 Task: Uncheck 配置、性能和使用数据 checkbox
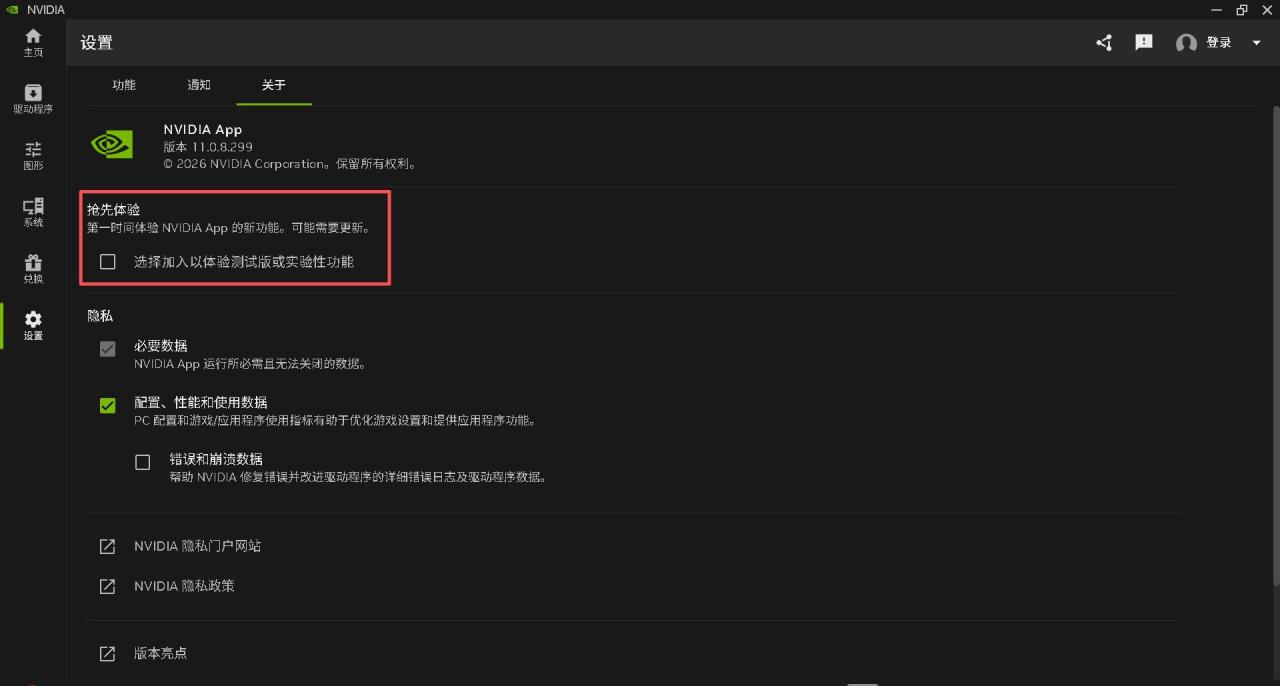tap(108, 406)
